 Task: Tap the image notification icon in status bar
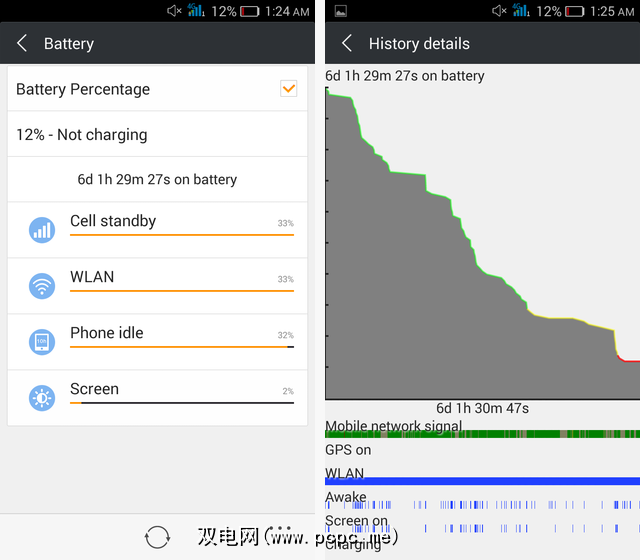340,11
